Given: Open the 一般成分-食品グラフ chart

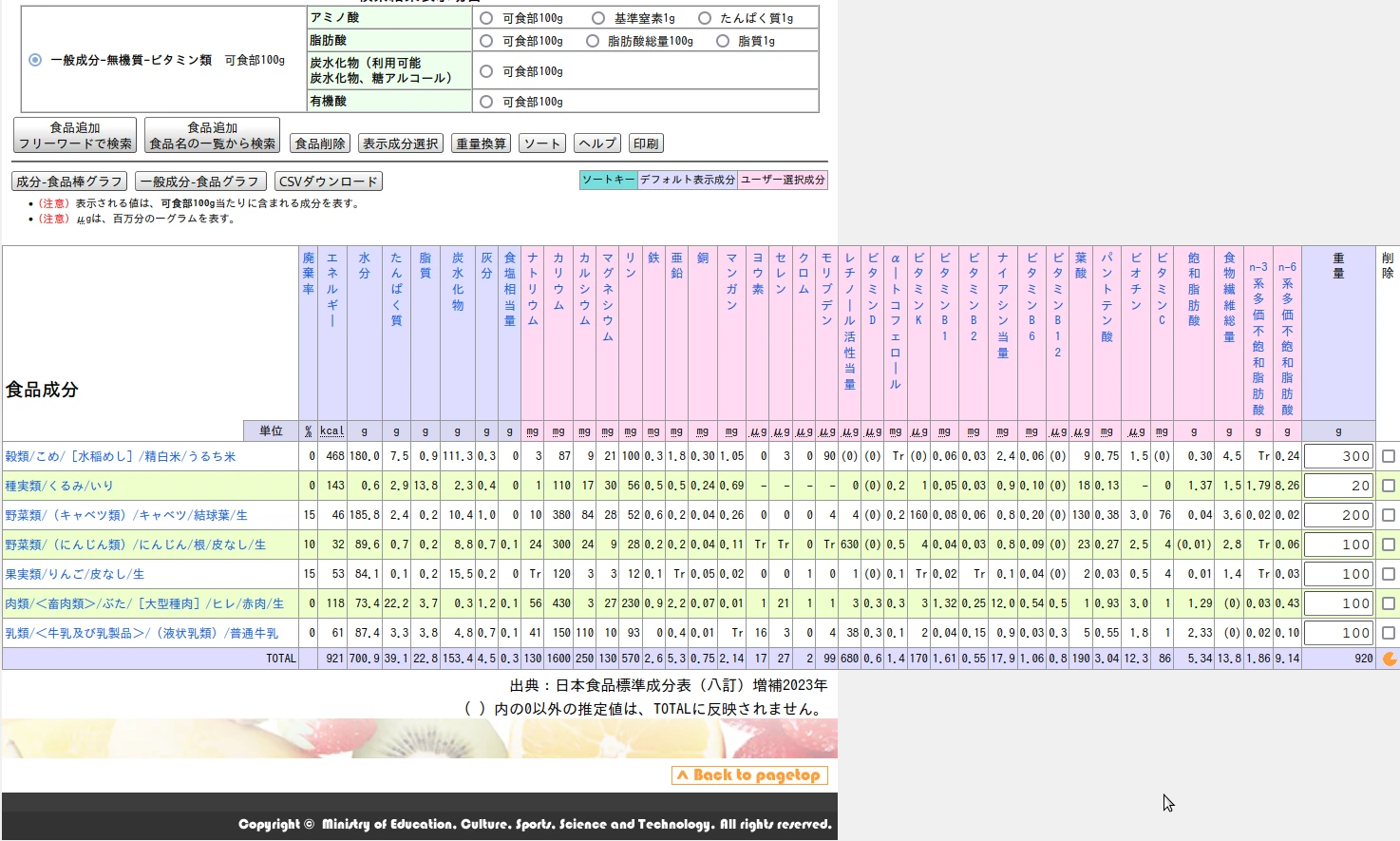Looking at the screenshot, I should 199,181.
